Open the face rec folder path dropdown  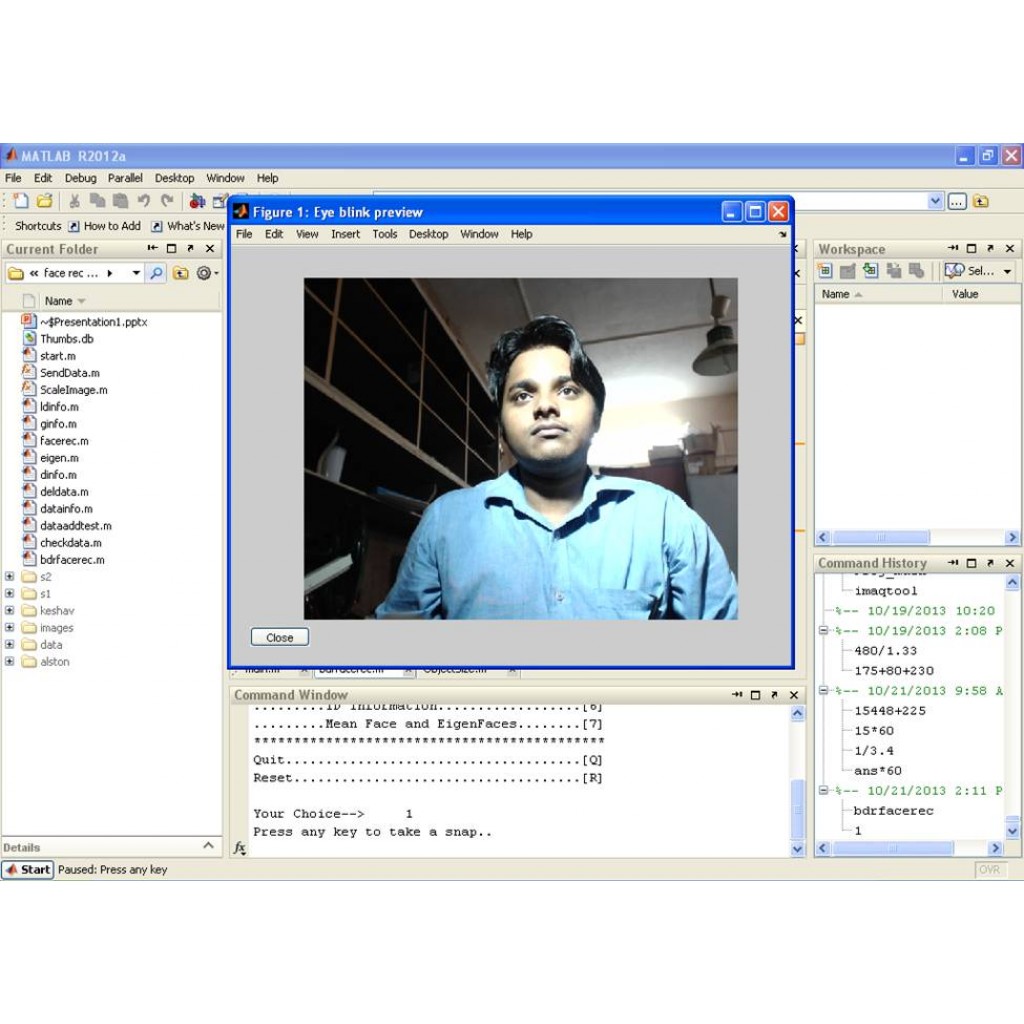137,272
